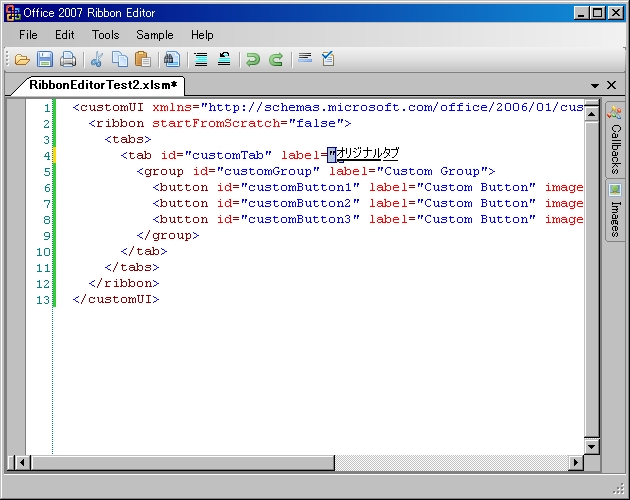The image size is (630, 500).
Task: Redo the edit with the green arrow
Action: click(276, 60)
